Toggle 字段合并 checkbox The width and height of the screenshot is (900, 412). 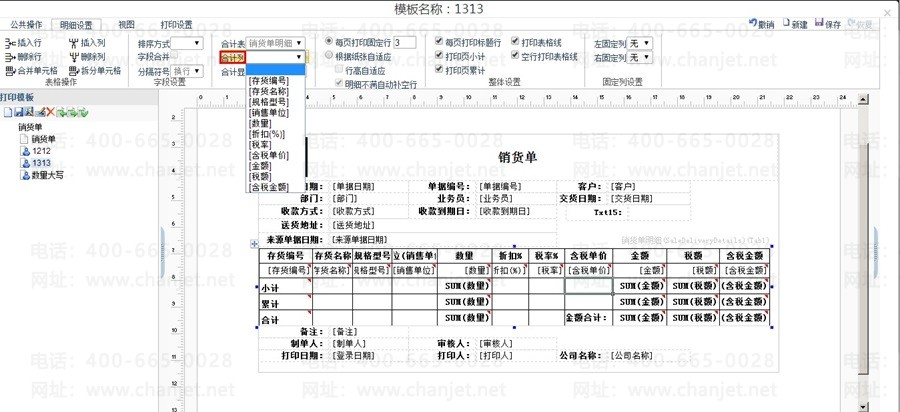tap(175, 55)
